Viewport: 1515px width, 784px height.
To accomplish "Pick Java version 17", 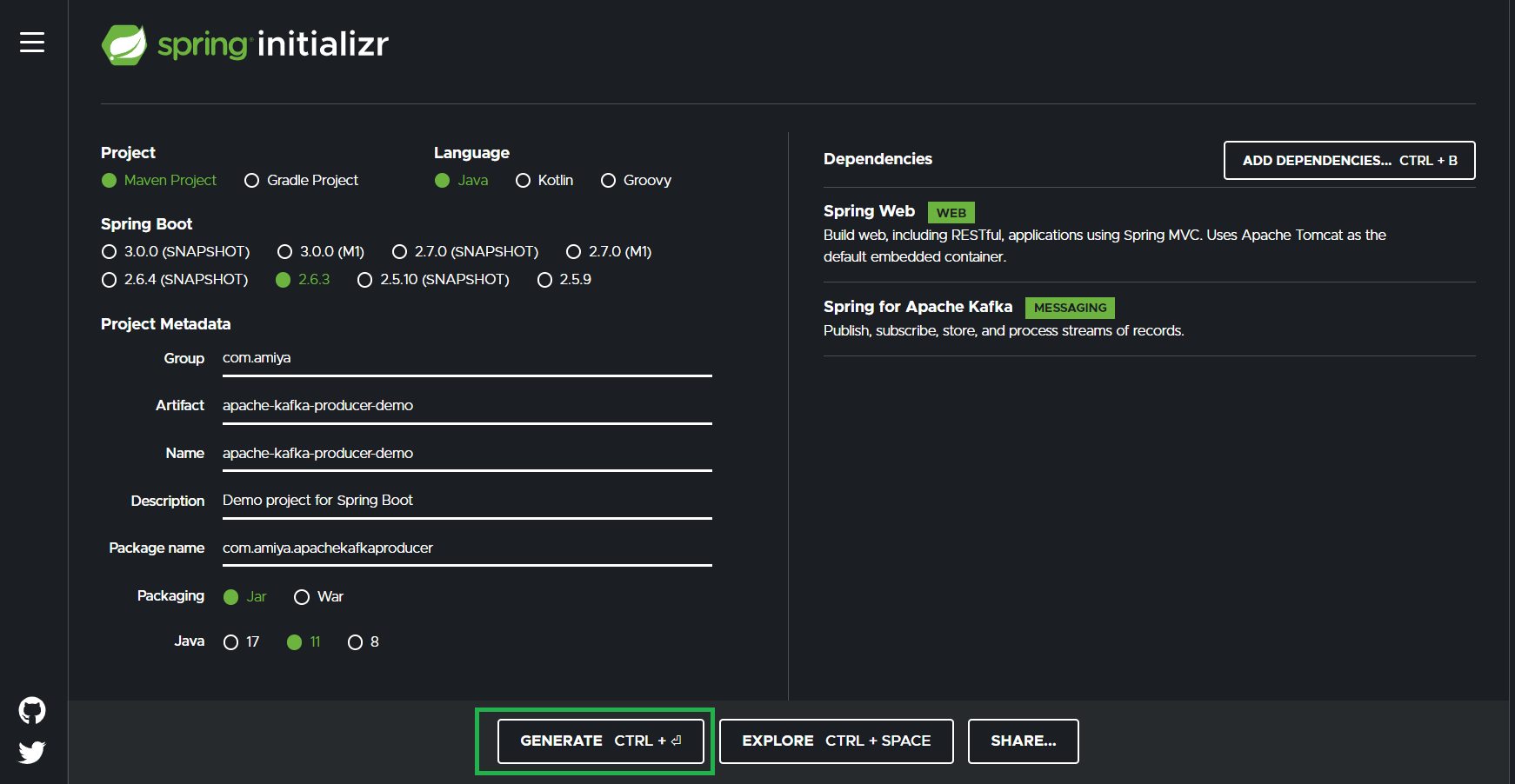I will (x=242, y=641).
